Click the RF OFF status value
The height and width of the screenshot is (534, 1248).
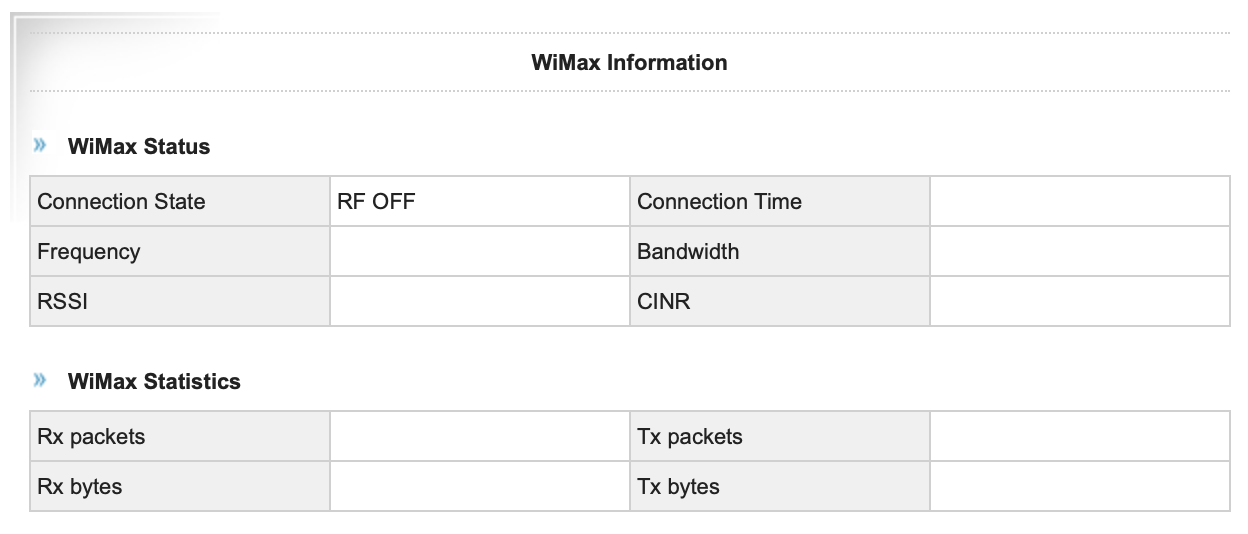tap(376, 202)
